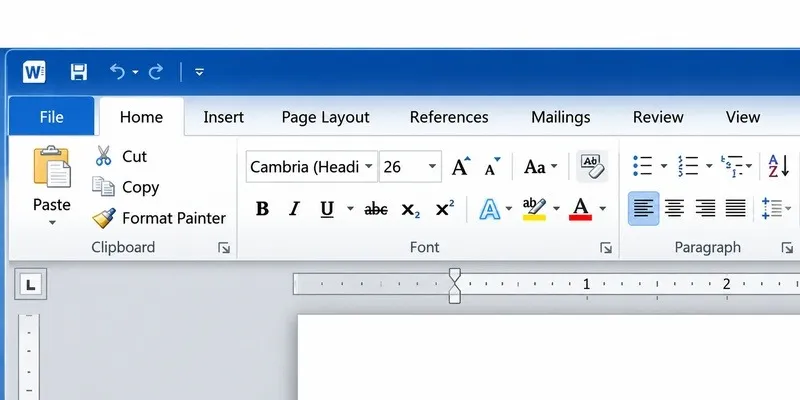This screenshot has height=400, width=800.
Task: Expand the Paste options arrow
Action: 52,223
